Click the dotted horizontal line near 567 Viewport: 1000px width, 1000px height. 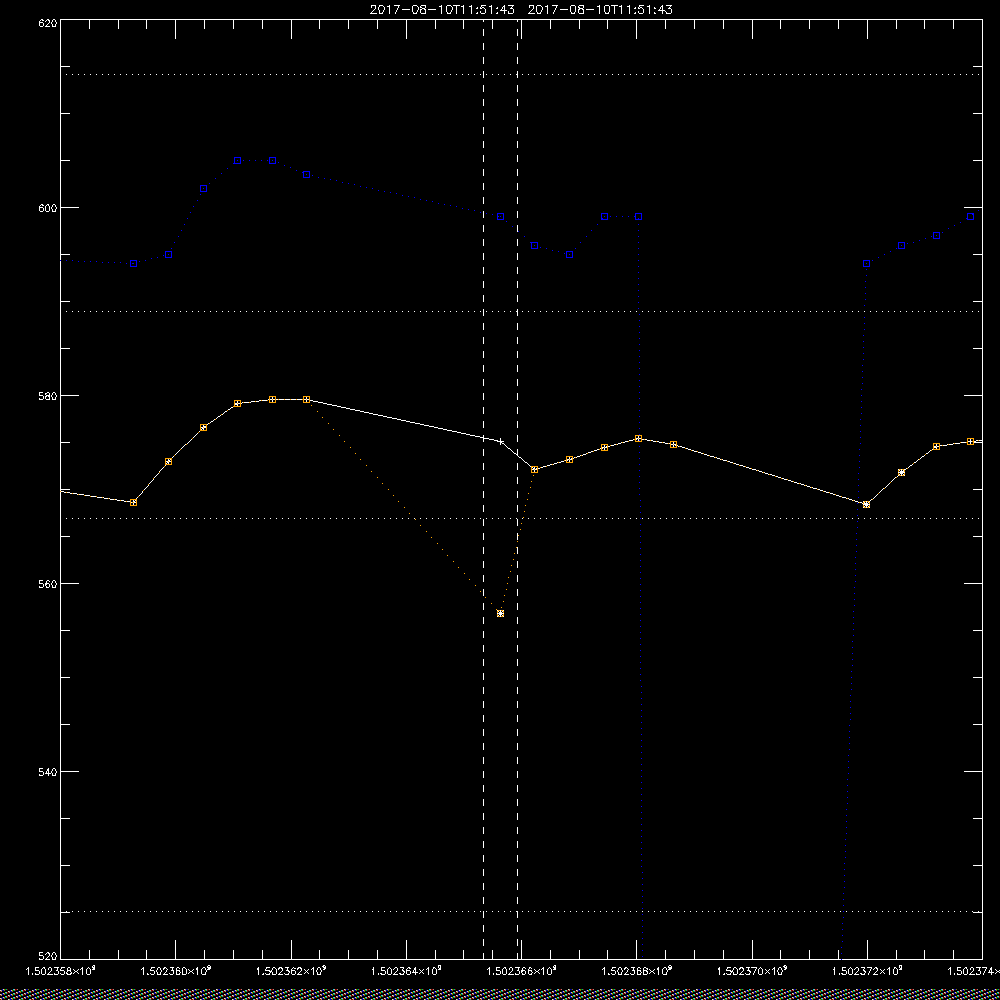point(521,518)
